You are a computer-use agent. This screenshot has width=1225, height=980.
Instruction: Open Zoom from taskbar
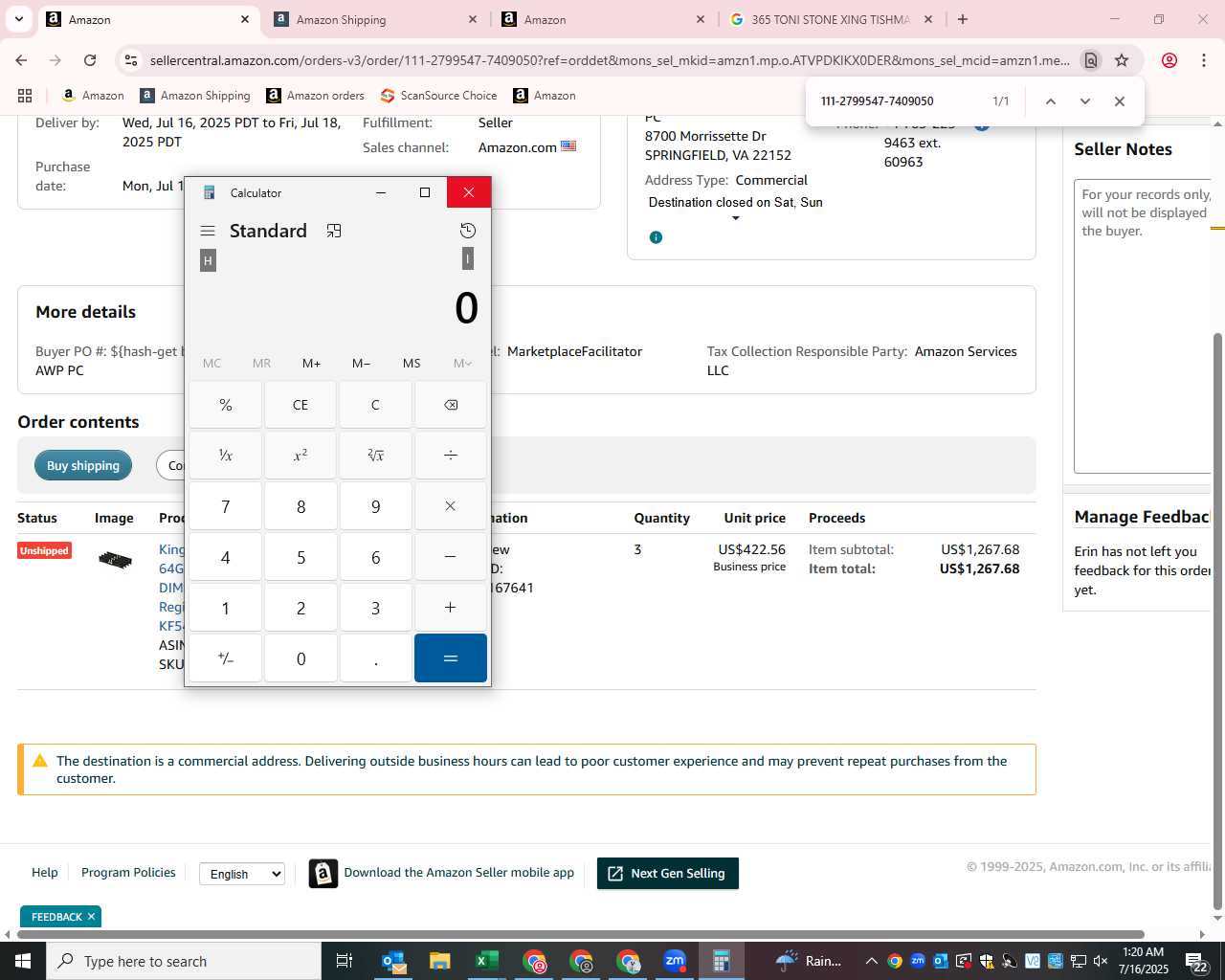click(675, 961)
